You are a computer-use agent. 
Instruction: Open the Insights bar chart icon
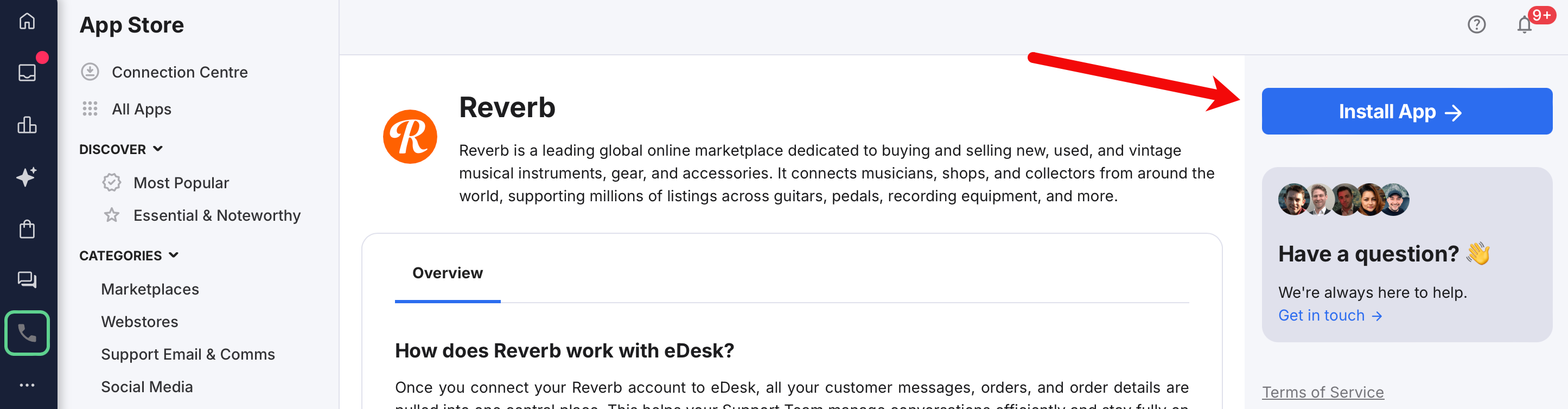pyautogui.click(x=27, y=124)
